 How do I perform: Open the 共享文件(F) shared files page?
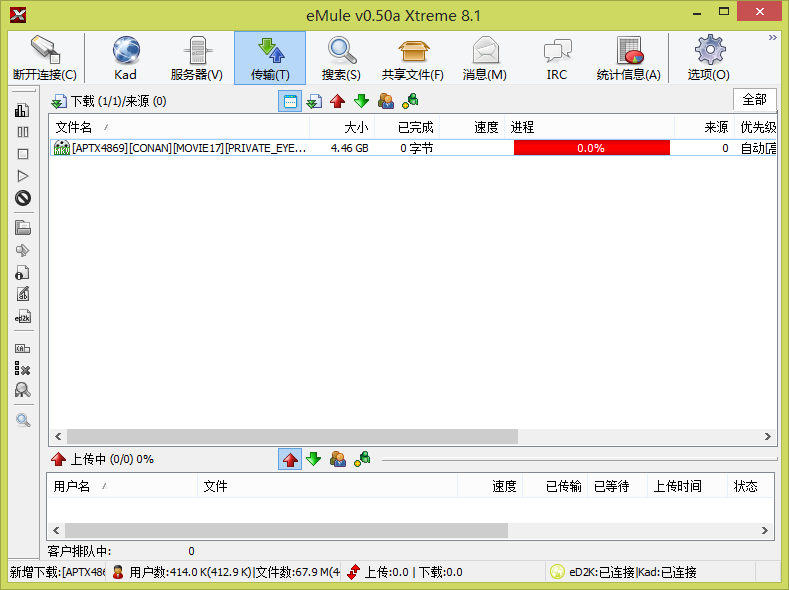click(x=413, y=58)
